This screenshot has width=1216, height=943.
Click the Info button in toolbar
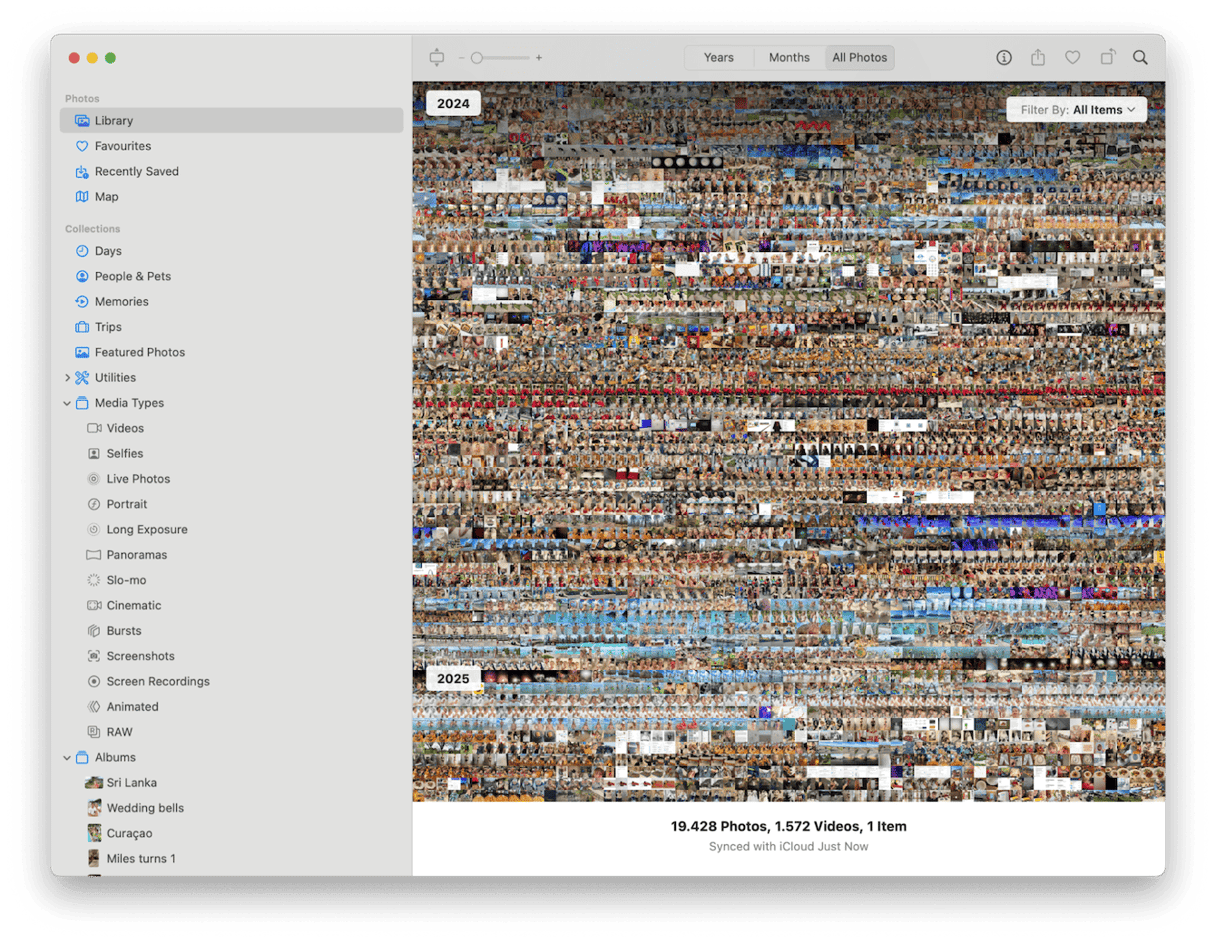pos(1004,58)
